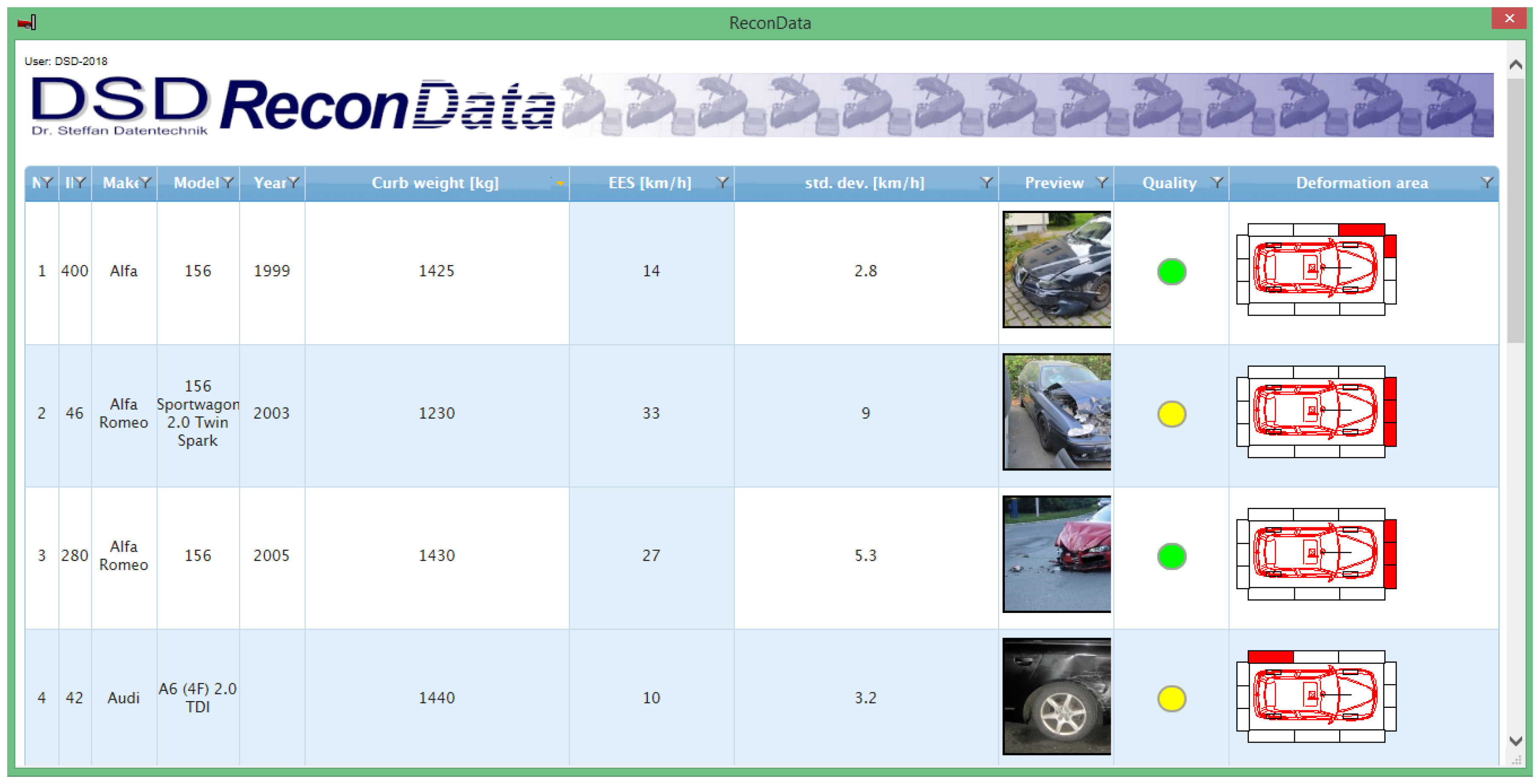Select the Alfa 156 1999 row cell 1425
1540x784 pixels.
click(436, 271)
